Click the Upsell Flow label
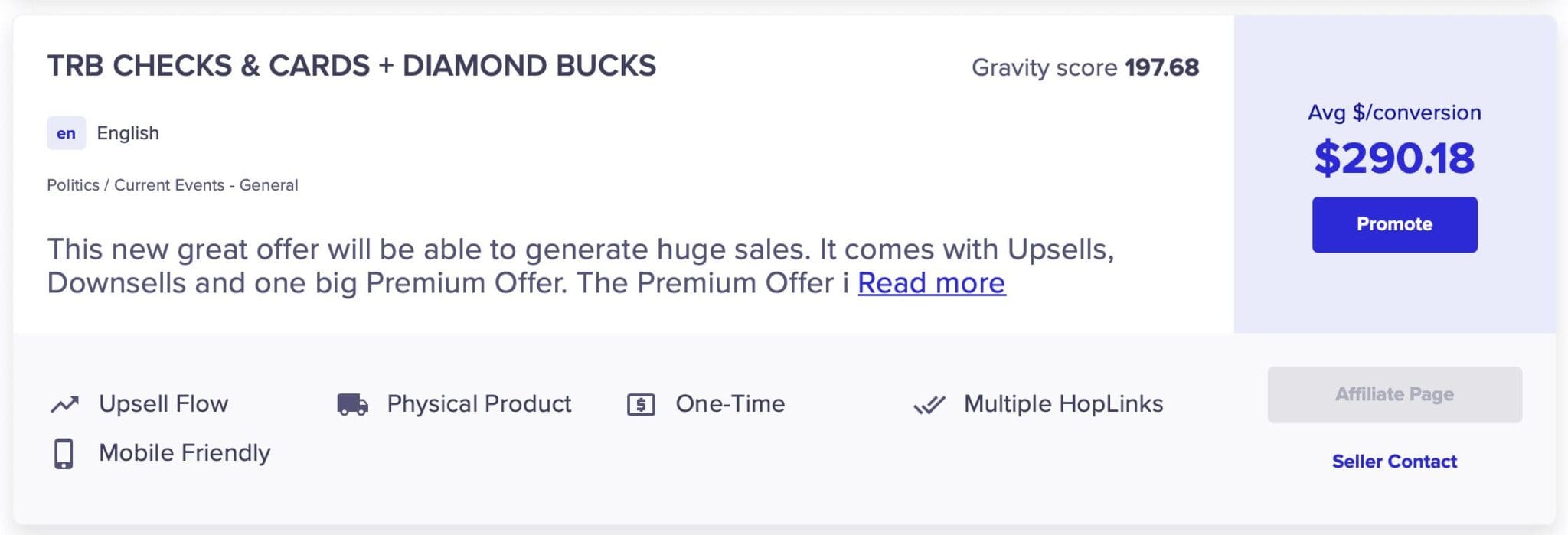Screen dimensions: 1568x535 click(x=163, y=404)
